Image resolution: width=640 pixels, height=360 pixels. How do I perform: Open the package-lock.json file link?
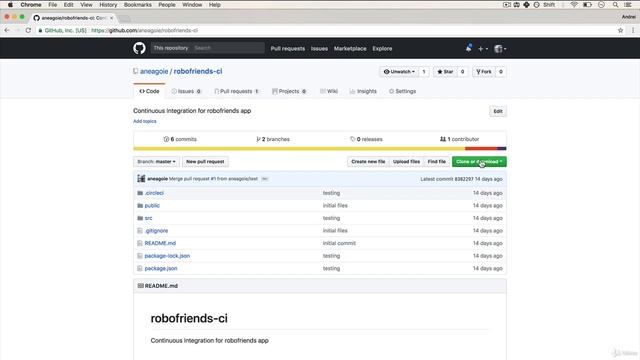pyautogui.click(x=167, y=256)
